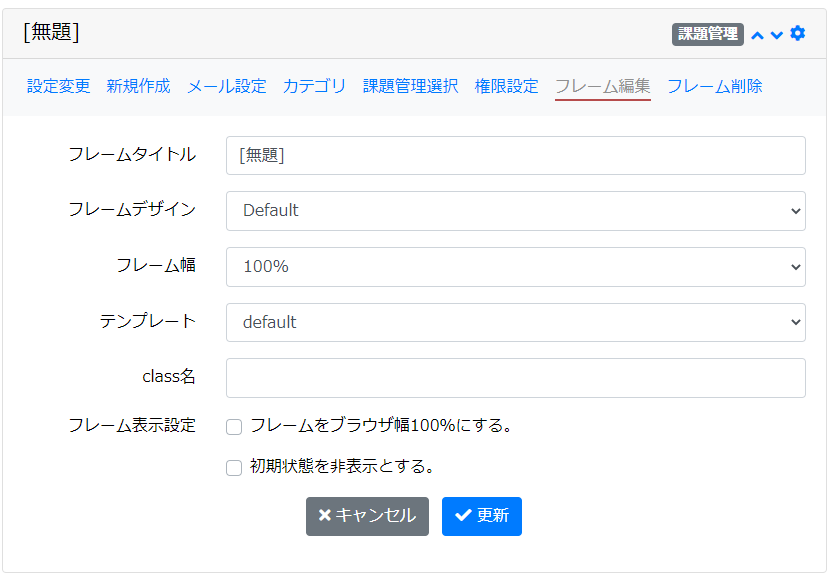Image resolution: width=833 pixels, height=585 pixels.
Task: Click the キャンセル button
Action: [x=366, y=516]
